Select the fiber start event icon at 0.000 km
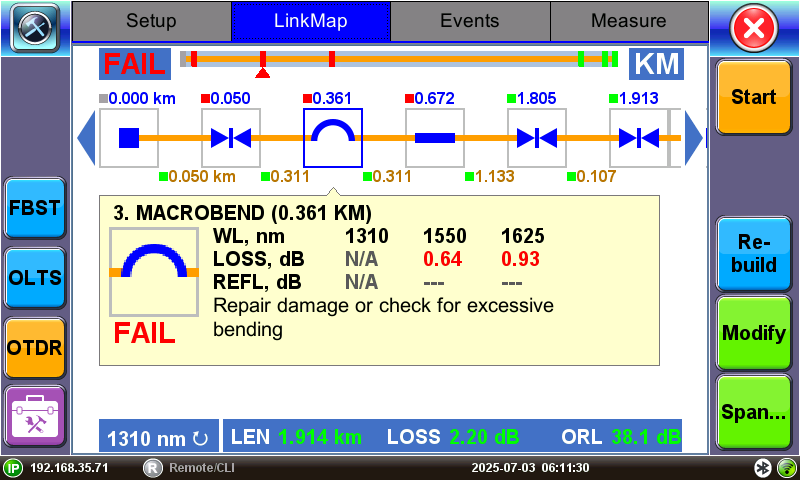Image resolution: width=800 pixels, height=480 pixels. (129, 138)
